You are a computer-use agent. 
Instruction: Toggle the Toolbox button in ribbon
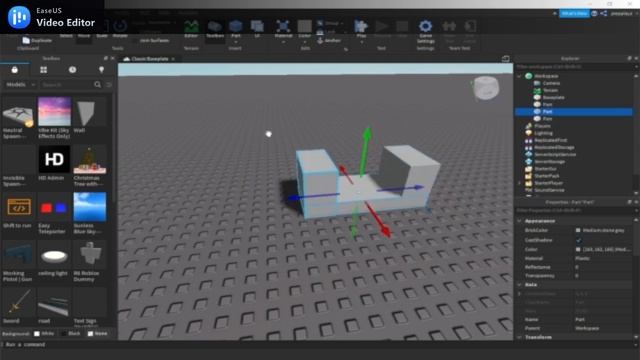tap(215, 29)
